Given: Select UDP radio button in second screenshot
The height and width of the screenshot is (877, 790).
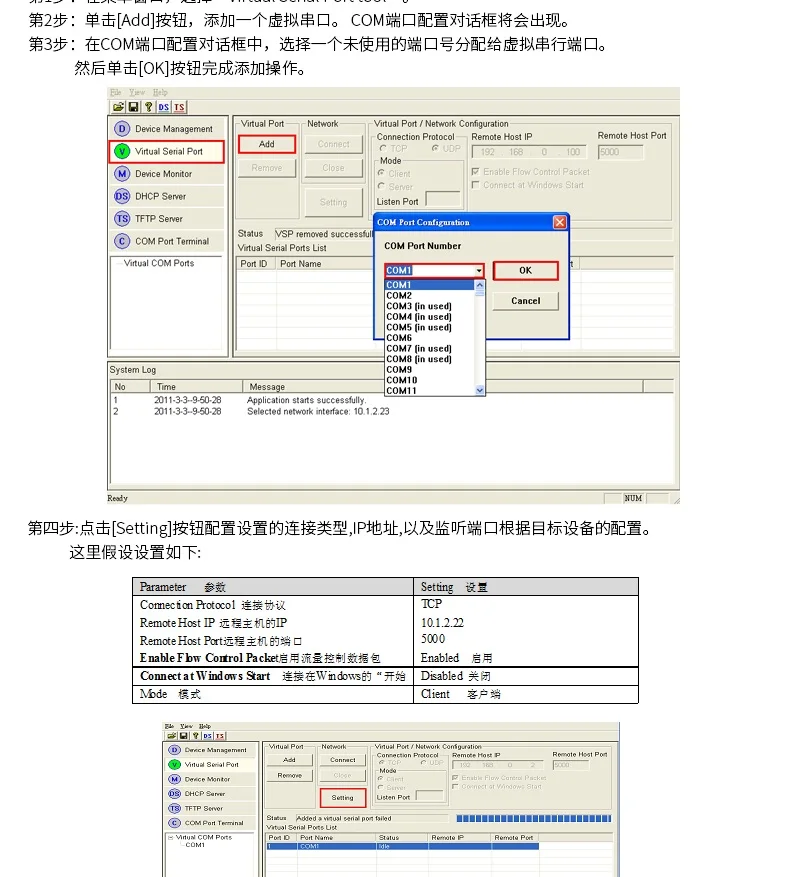Looking at the screenshot, I should (424, 762).
